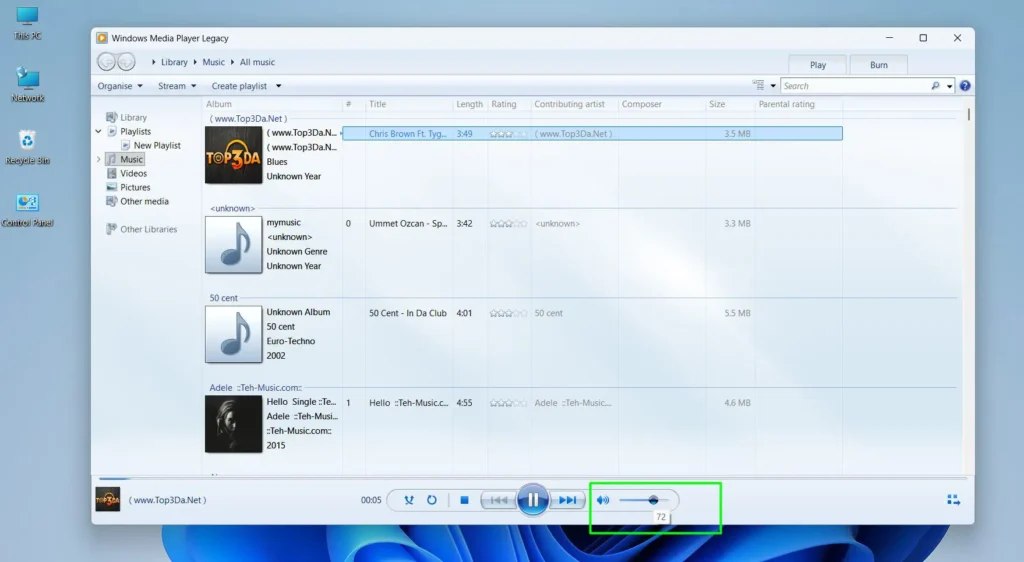Click Library in the breadcrumb
The height and width of the screenshot is (562, 1024).
tap(174, 62)
